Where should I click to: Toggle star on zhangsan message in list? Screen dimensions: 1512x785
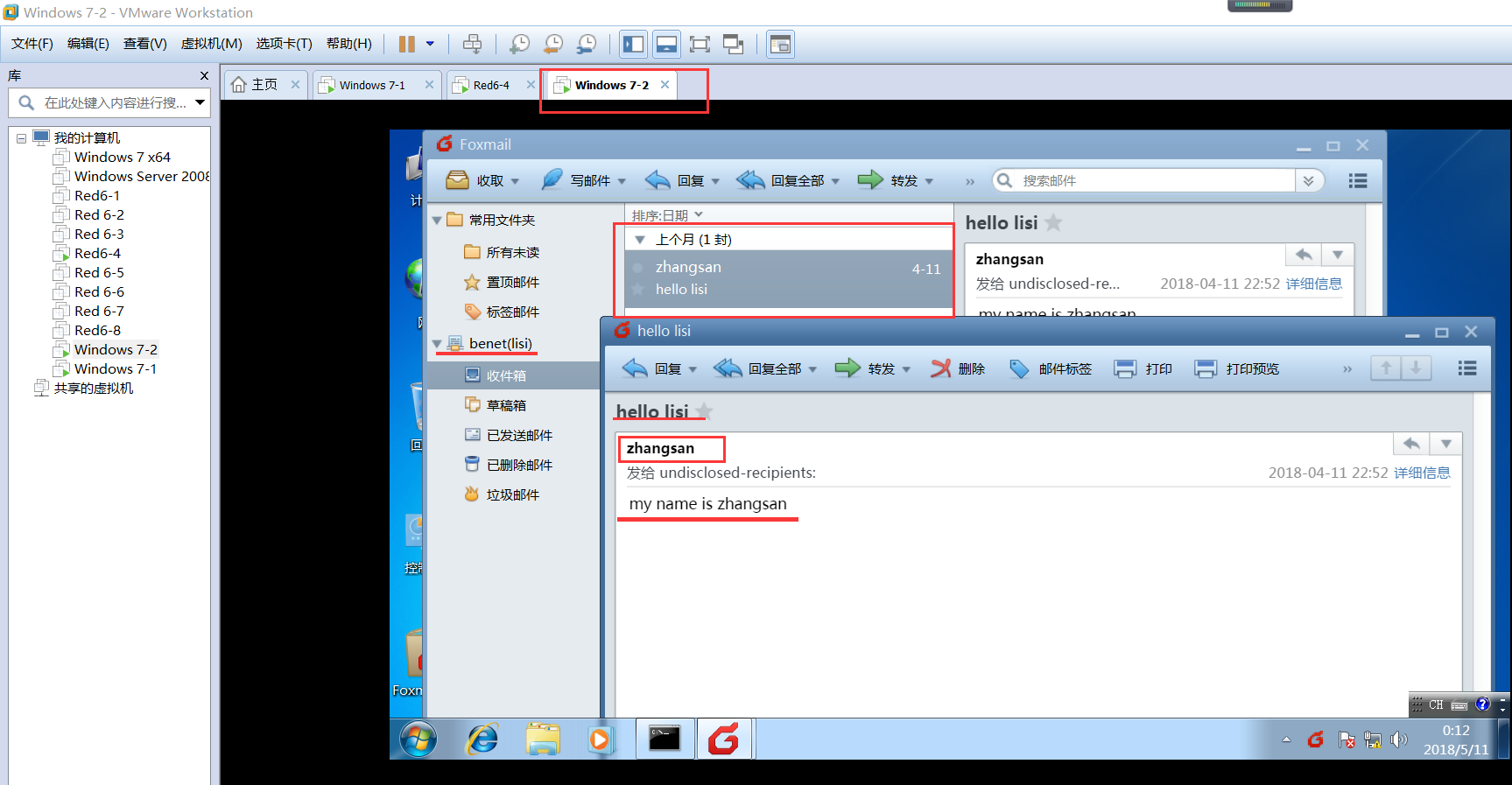(638, 290)
